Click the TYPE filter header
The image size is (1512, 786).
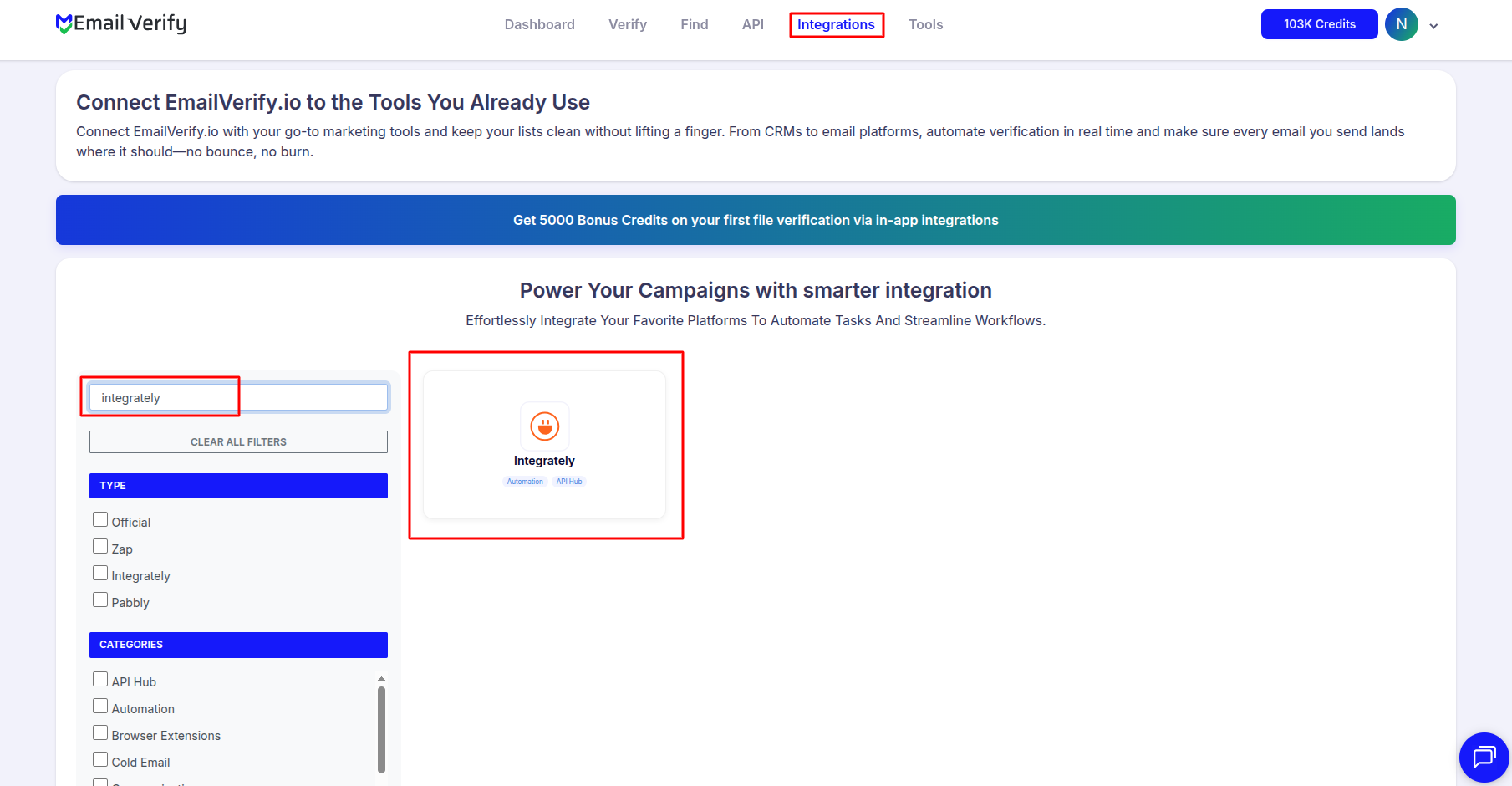[x=238, y=486]
